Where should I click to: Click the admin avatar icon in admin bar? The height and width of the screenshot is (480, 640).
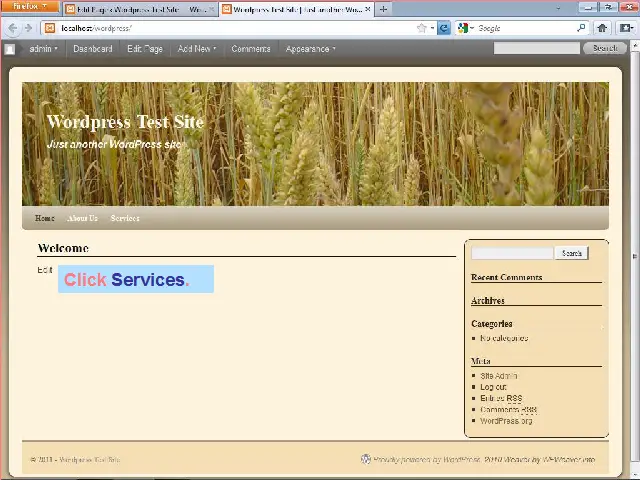10,49
